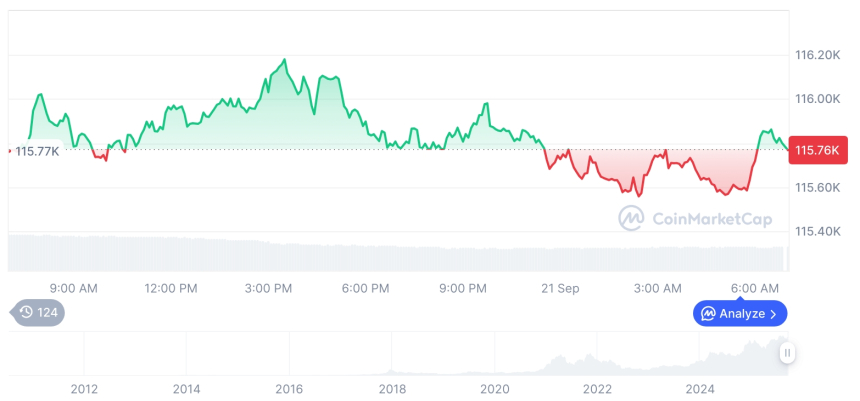Click the 21 Sep date label on the x-axis
Screen dimensions: 860x401
pyautogui.click(x=560, y=289)
